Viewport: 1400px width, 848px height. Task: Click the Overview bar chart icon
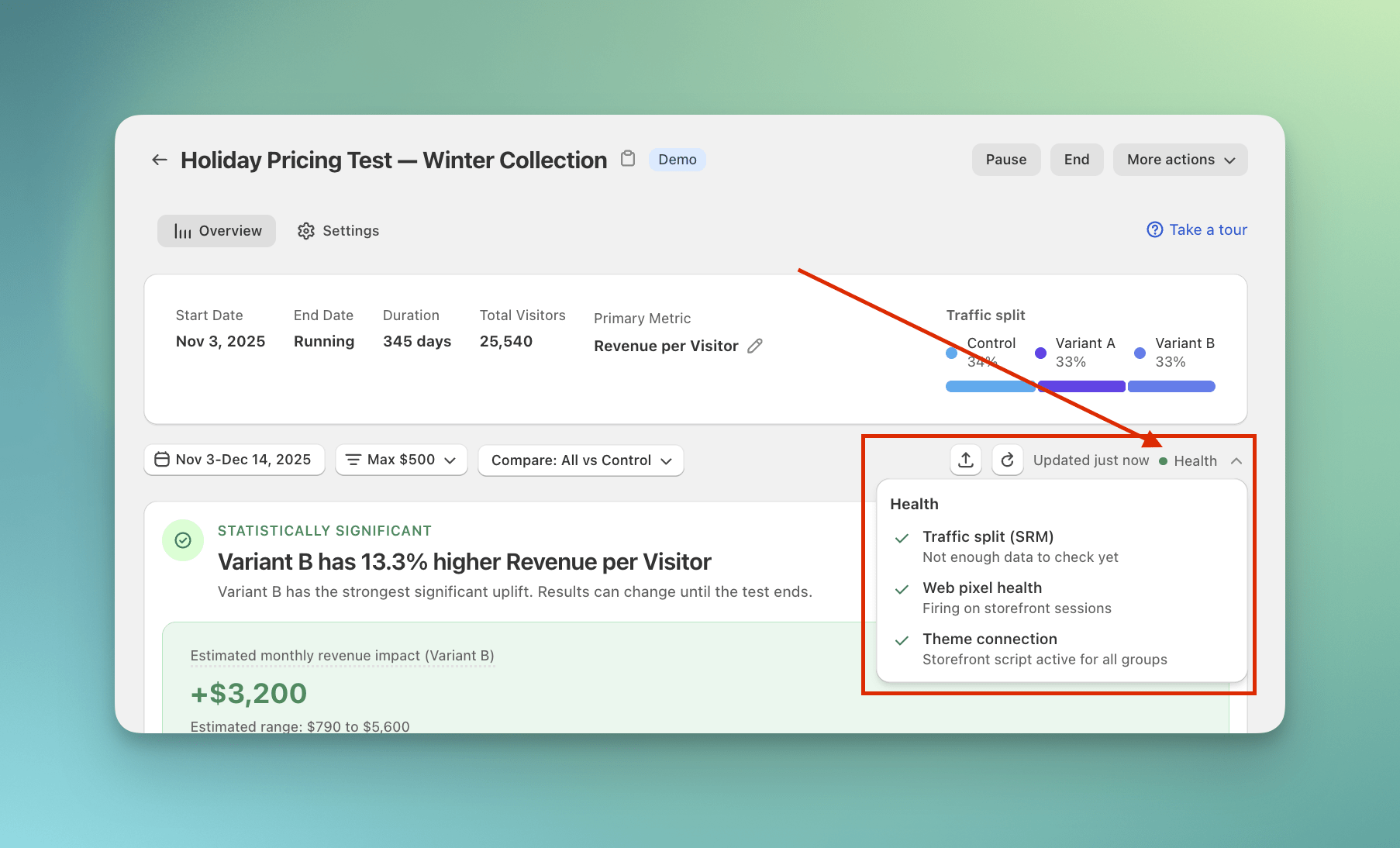click(183, 231)
